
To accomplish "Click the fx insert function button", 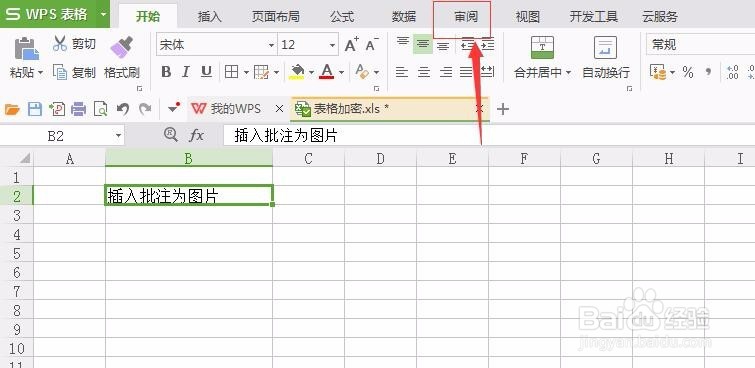I will pyautogui.click(x=196, y=136).
